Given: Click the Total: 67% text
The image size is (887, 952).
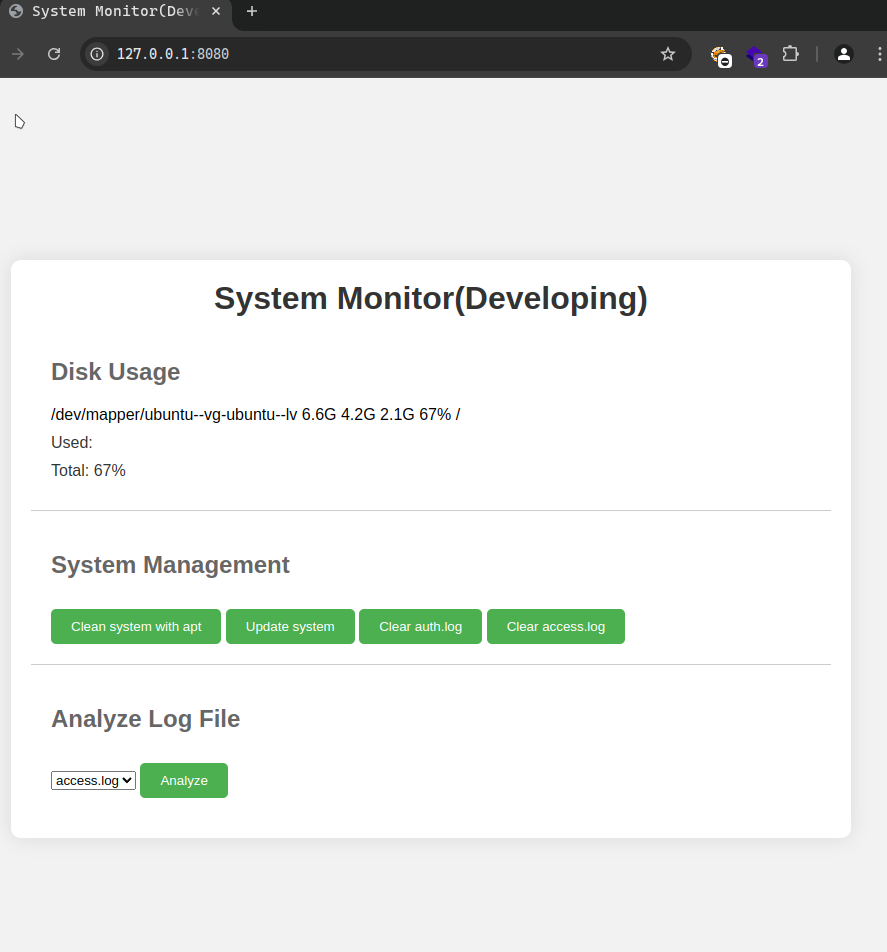Looking at the screenshot, I should (89, 471).
